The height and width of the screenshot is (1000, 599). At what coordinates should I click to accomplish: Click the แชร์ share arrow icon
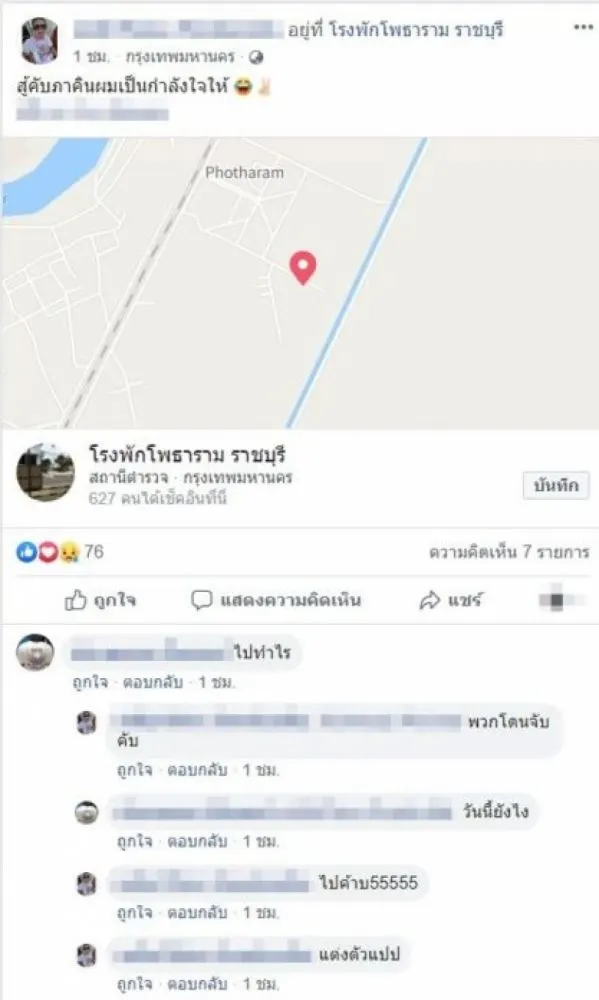click(x=430, y=600)
